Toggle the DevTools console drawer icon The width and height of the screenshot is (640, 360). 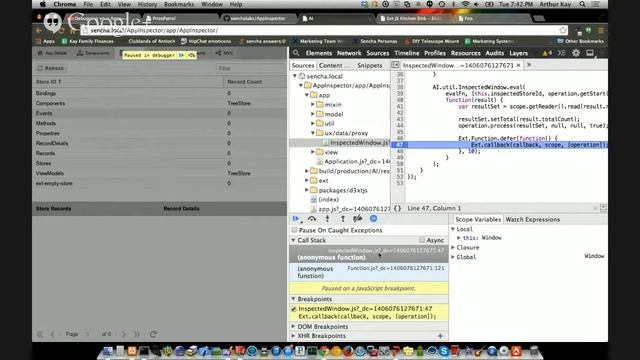pyautogui.click(x=562, y=53)
